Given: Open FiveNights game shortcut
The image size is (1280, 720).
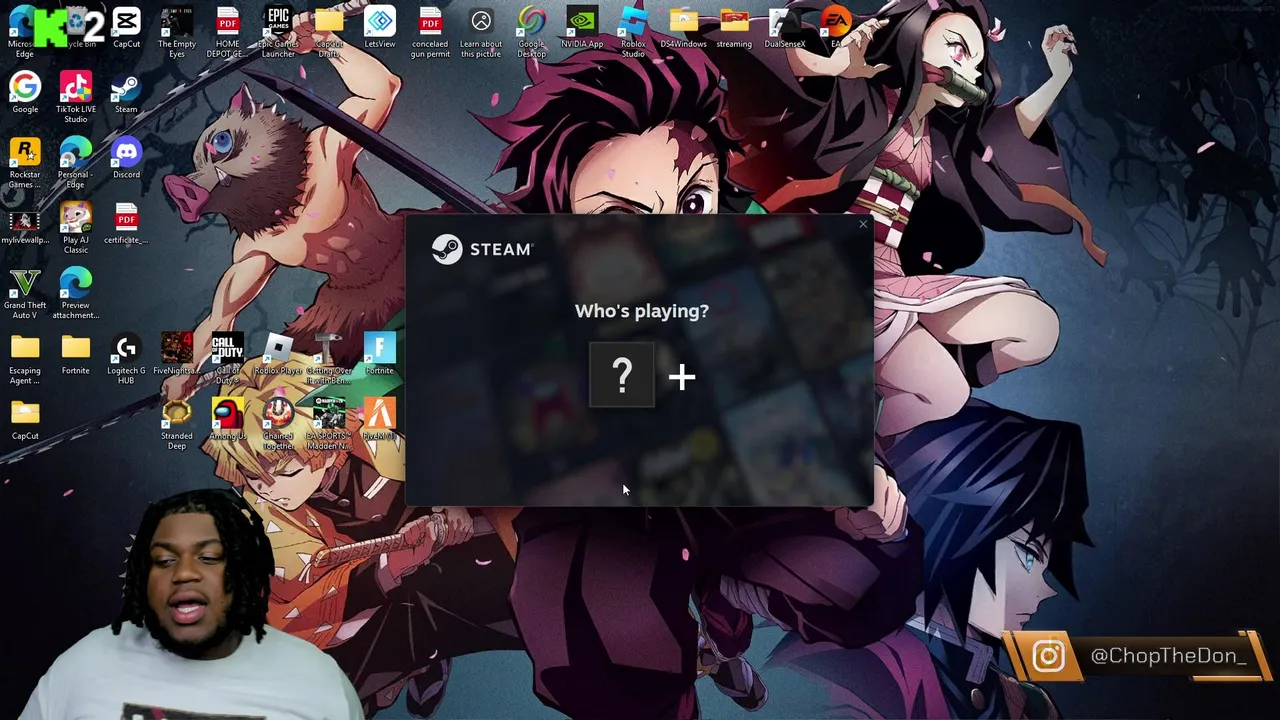Looking at the screenshot, I should tap(177, 354).
